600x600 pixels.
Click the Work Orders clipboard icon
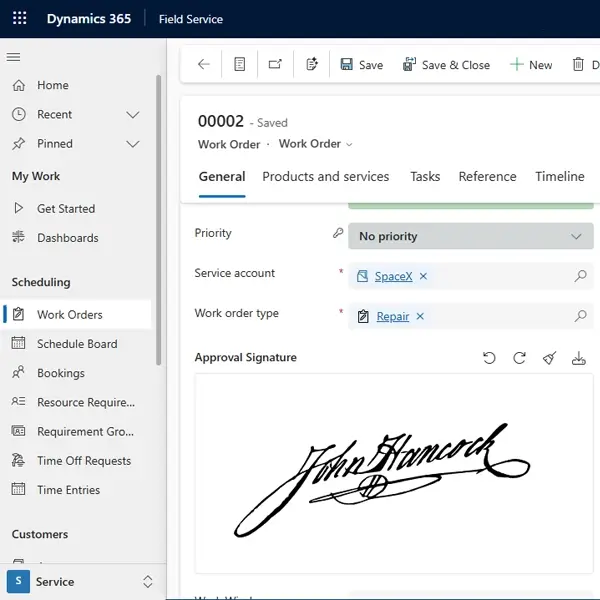18,314
